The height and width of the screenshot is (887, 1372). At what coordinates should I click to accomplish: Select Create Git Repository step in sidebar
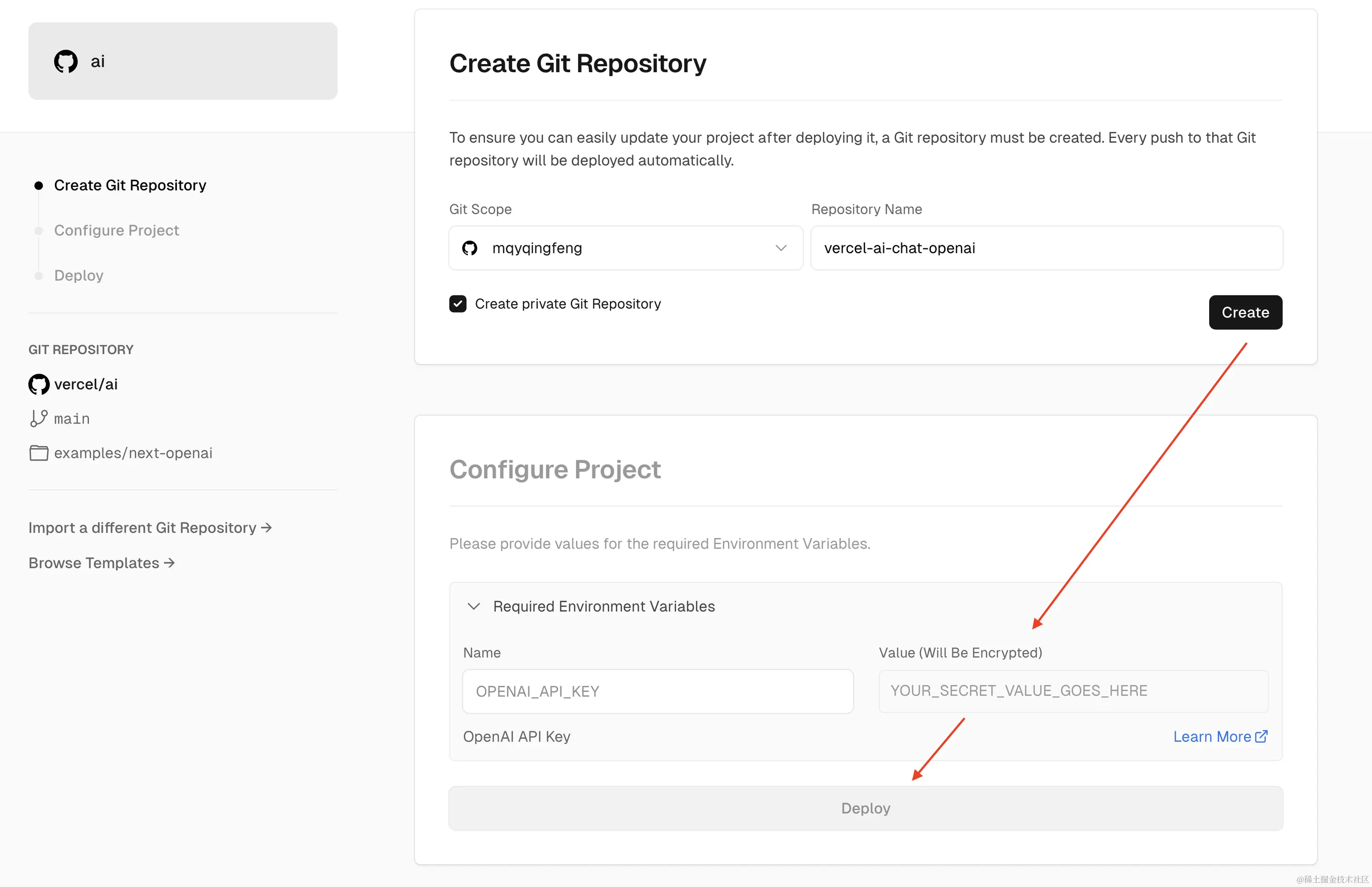(129, 186)
